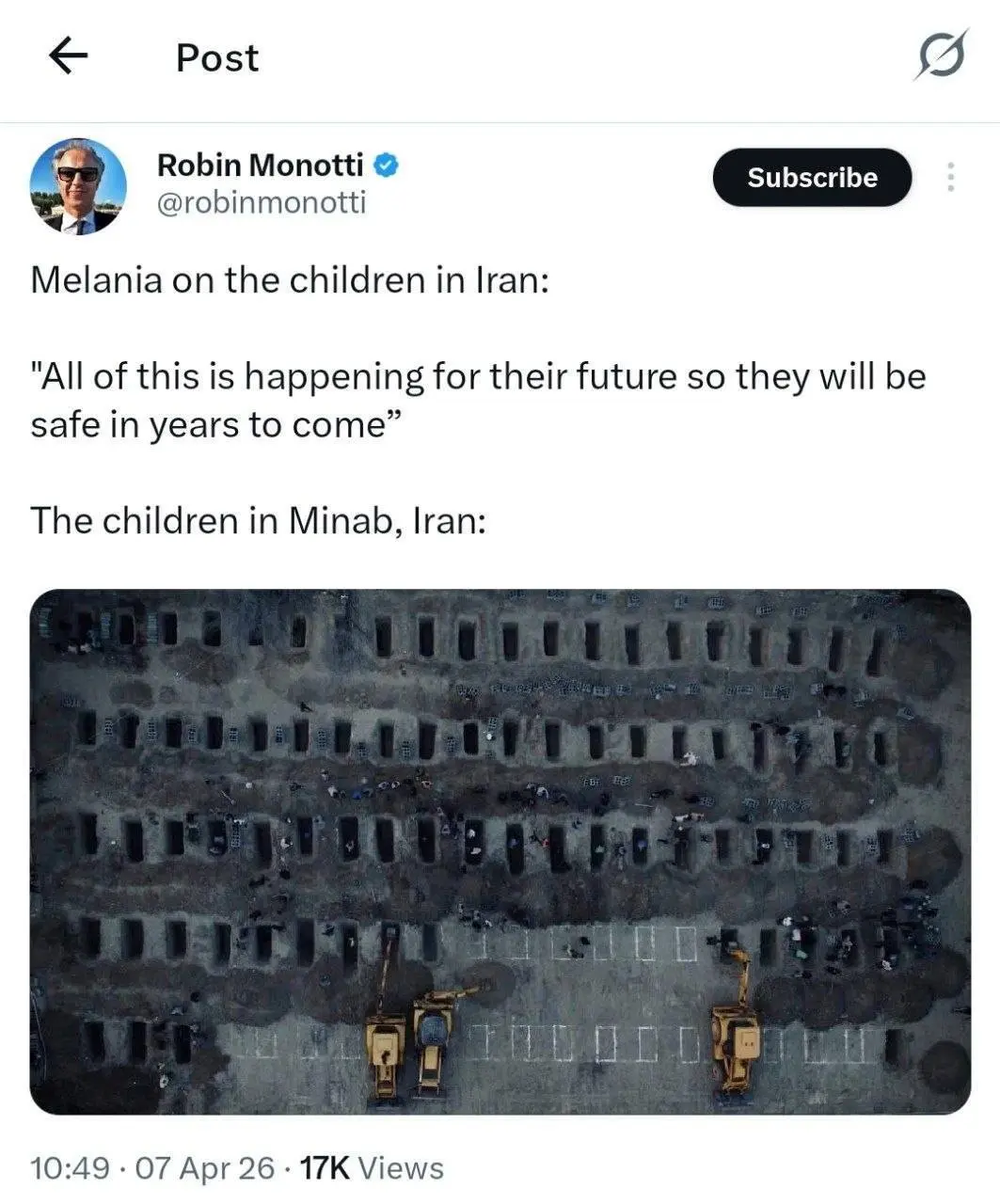Click the blue verified badge

[387, 166]
